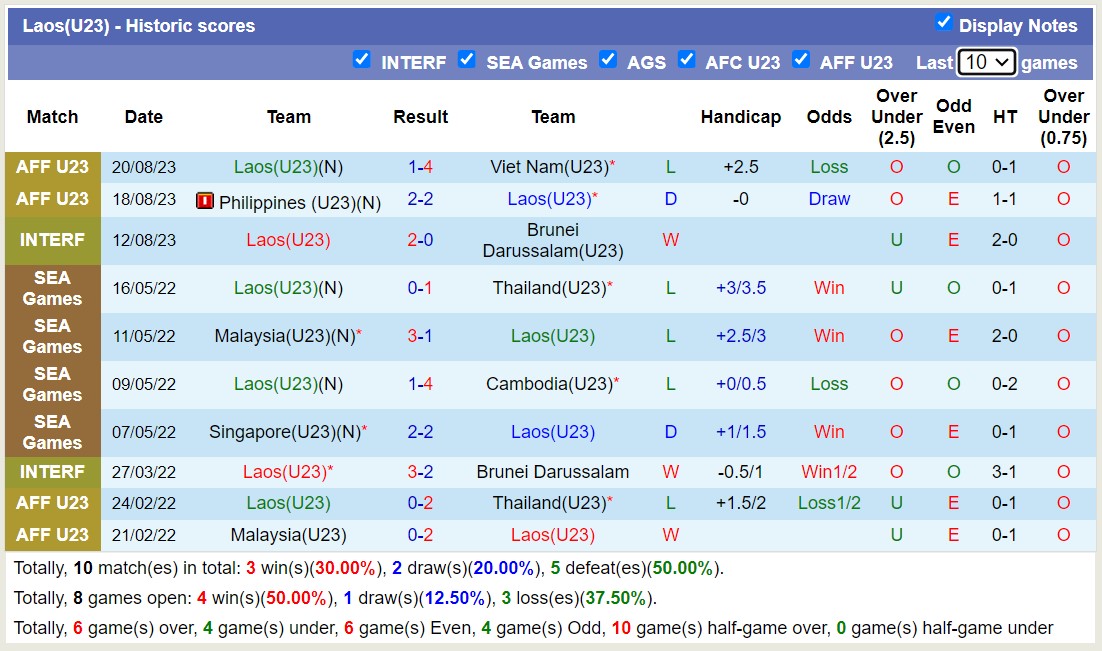The height and width of the screenshot is (651, 1102).
Task: Click Thailand(U23) in the 24/02/22 match
Action: click(549, 503)
